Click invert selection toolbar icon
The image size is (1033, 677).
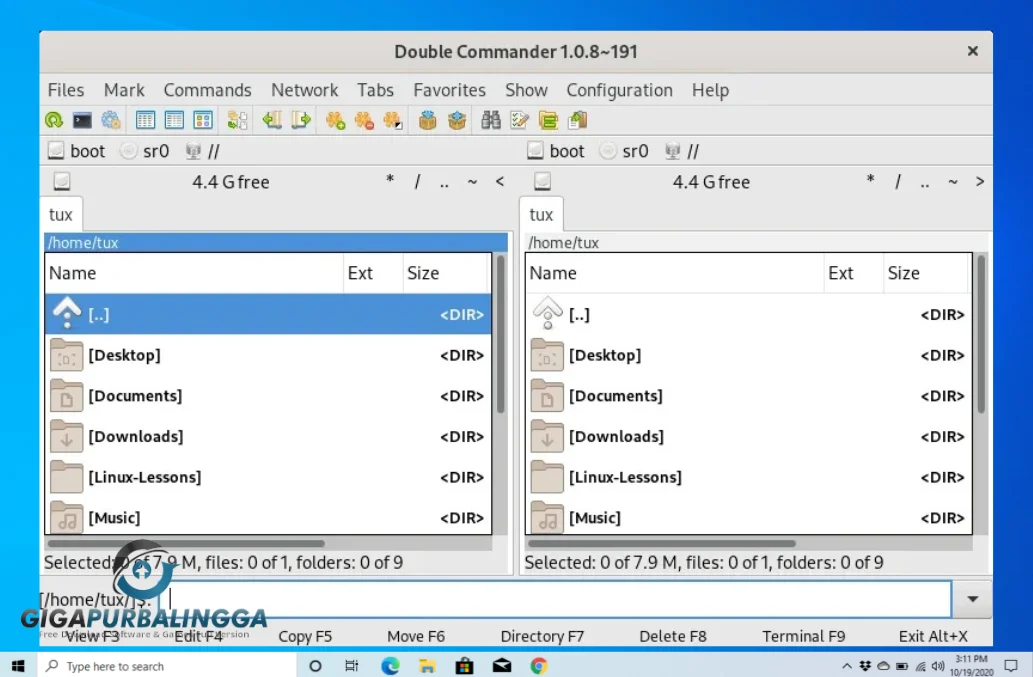click(x=393, y=120)
